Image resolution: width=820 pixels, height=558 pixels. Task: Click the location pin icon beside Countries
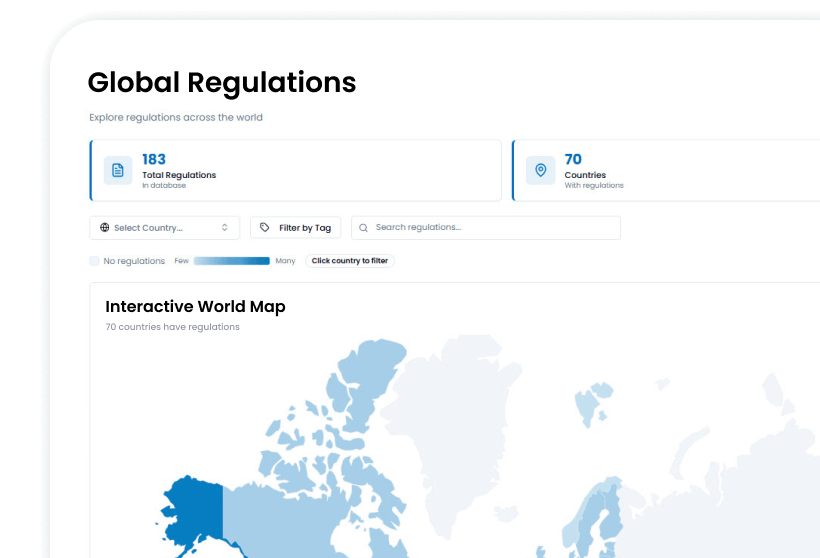point(540,170)
